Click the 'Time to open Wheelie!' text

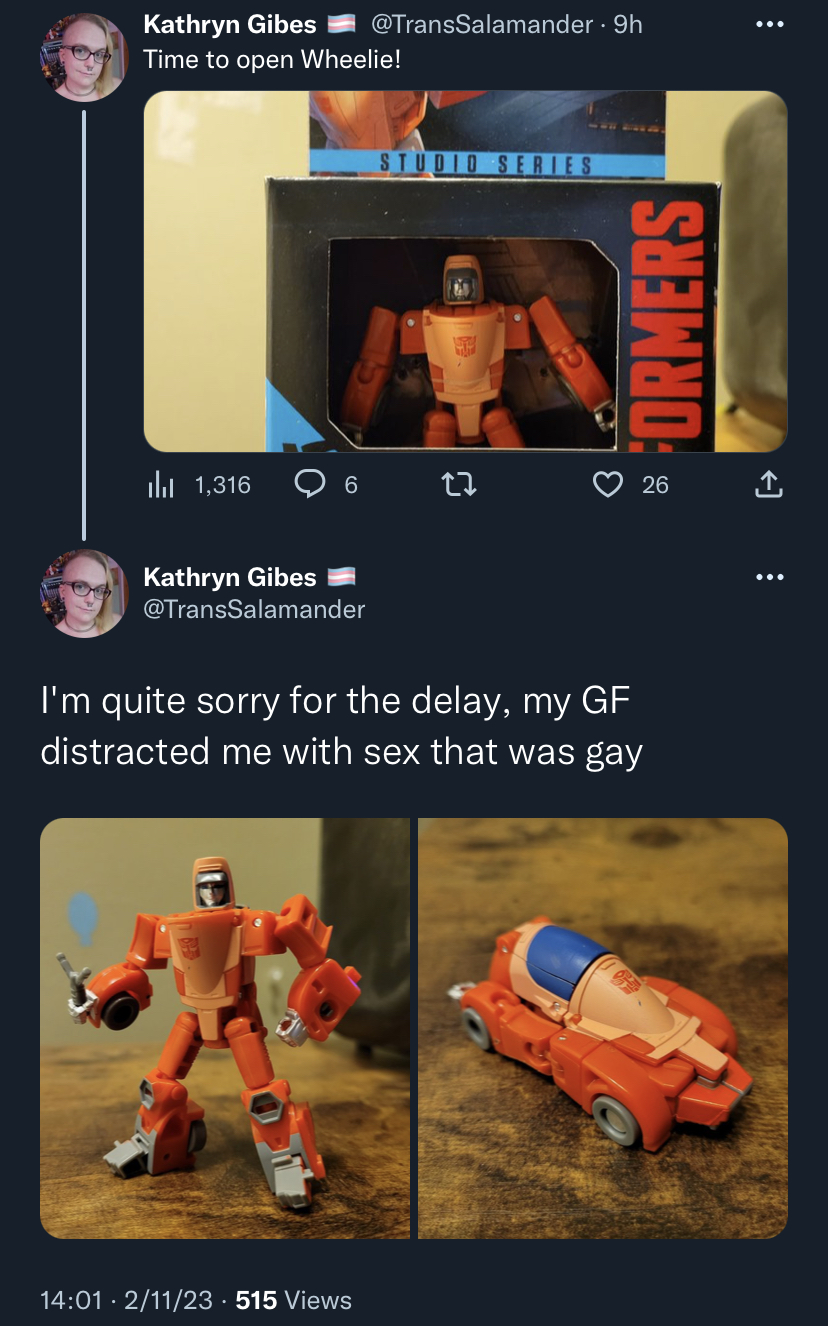(272, 59)
